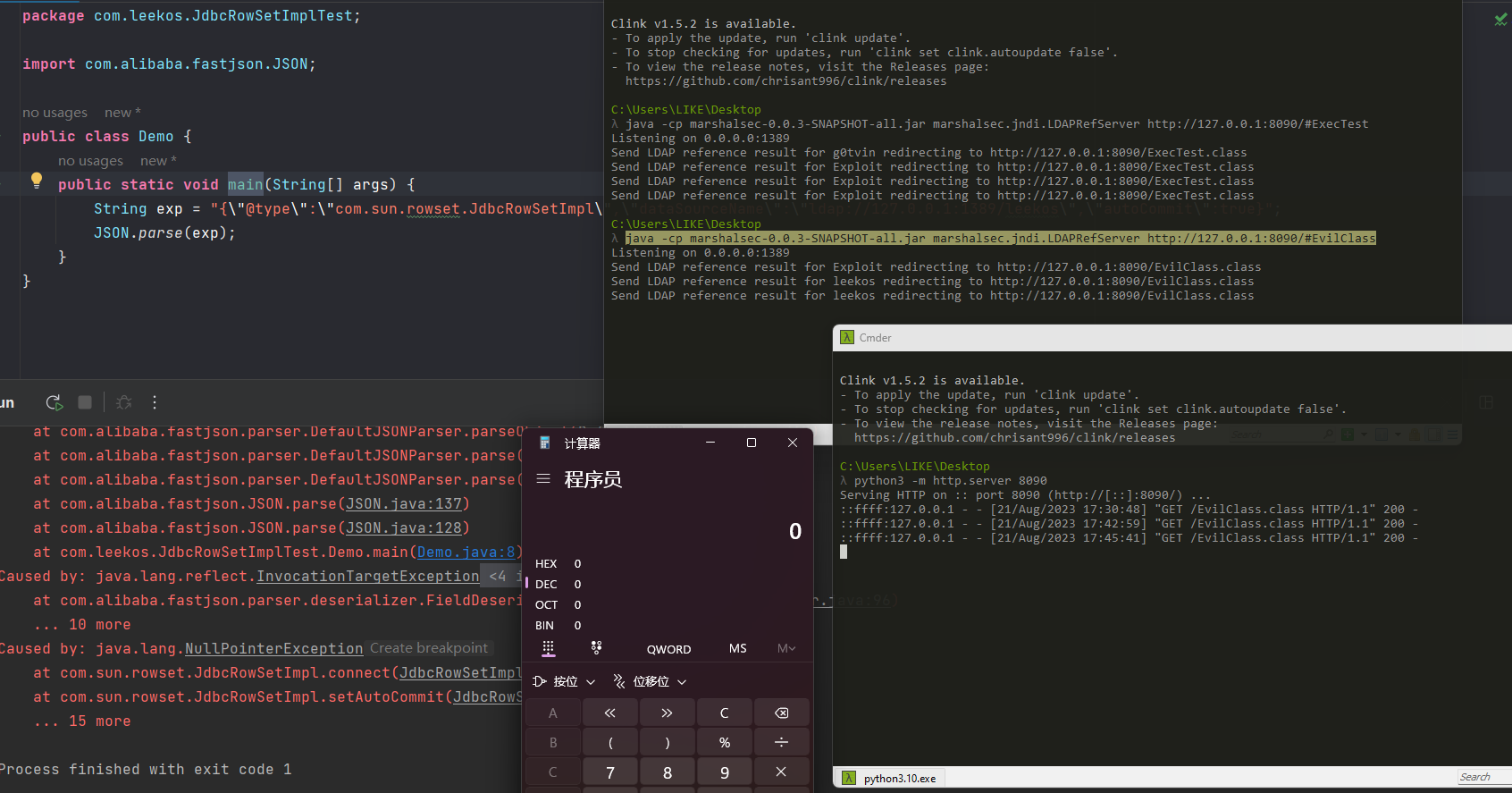Click the InvocationTargetException link

coord(368,577)
